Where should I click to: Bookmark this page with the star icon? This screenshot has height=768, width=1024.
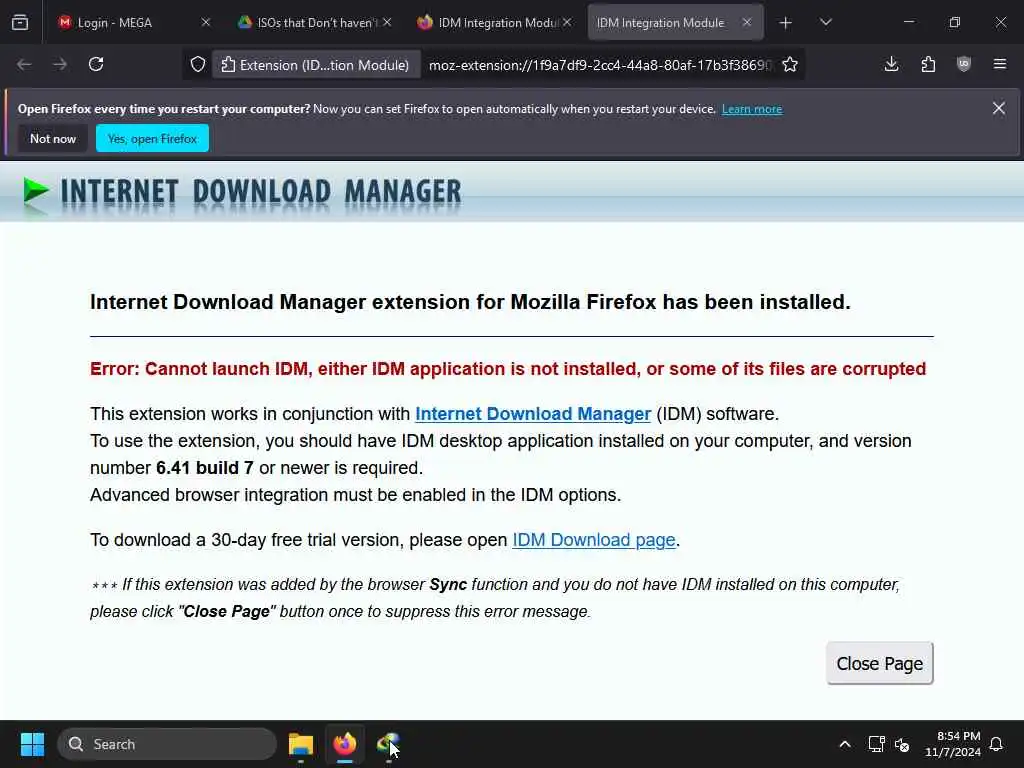(790, 65)
